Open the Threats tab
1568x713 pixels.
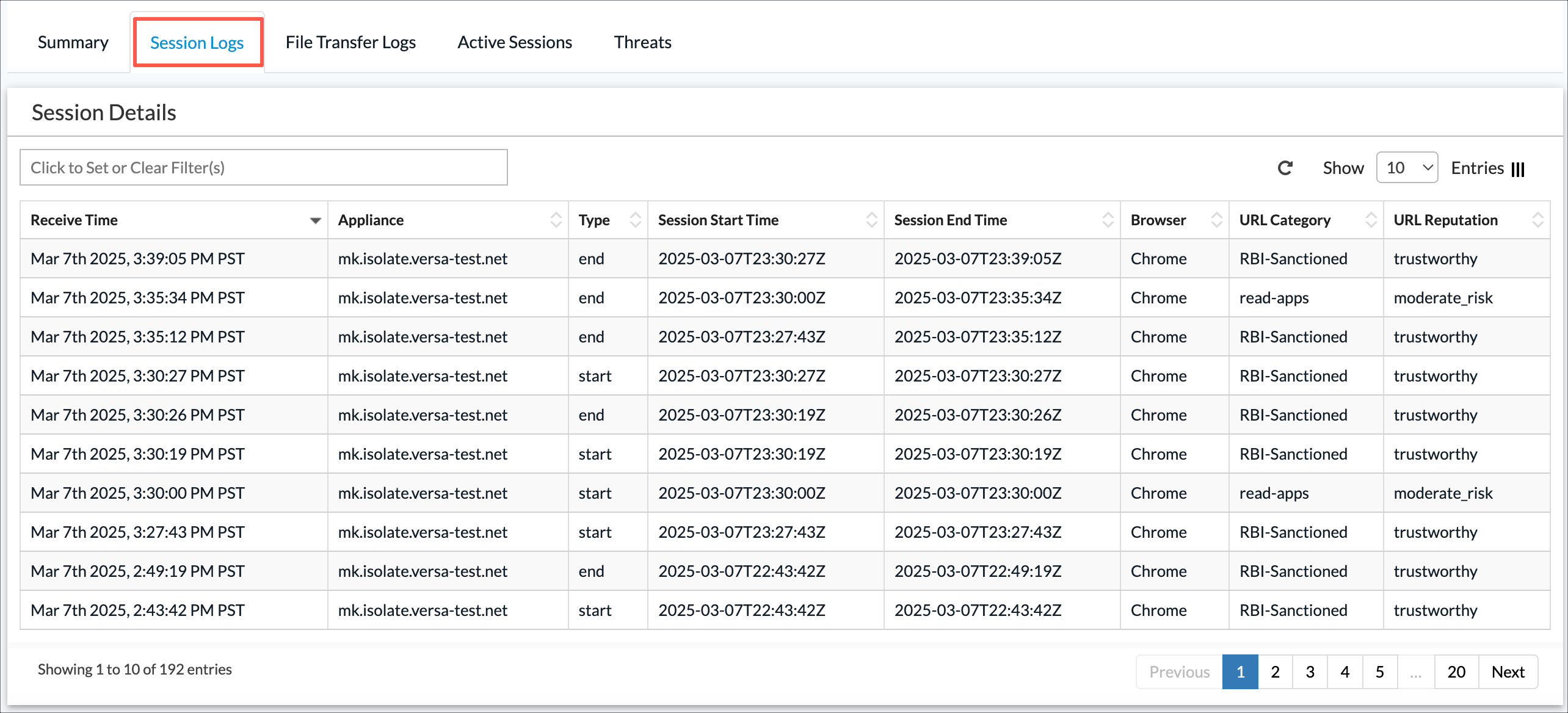point(642,42)
